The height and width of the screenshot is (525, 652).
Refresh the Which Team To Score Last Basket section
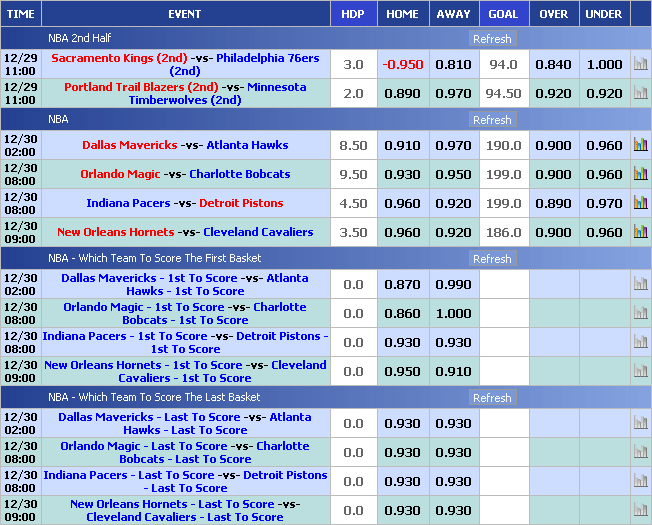491,398
